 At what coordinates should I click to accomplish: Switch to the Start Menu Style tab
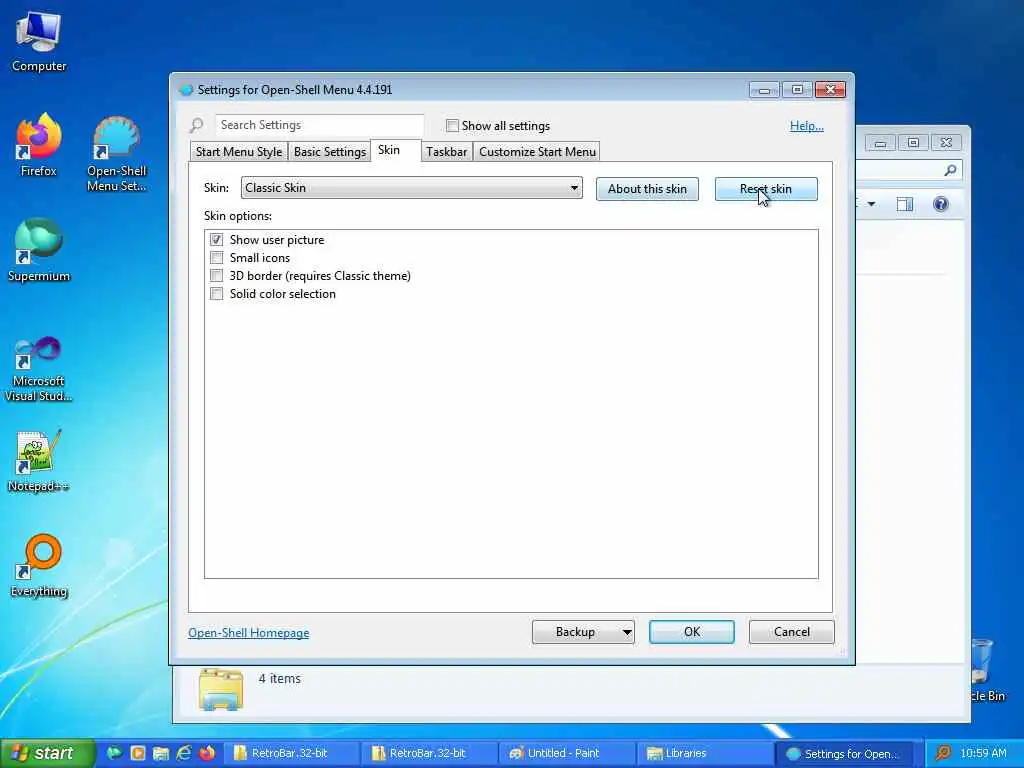[239, 152]
